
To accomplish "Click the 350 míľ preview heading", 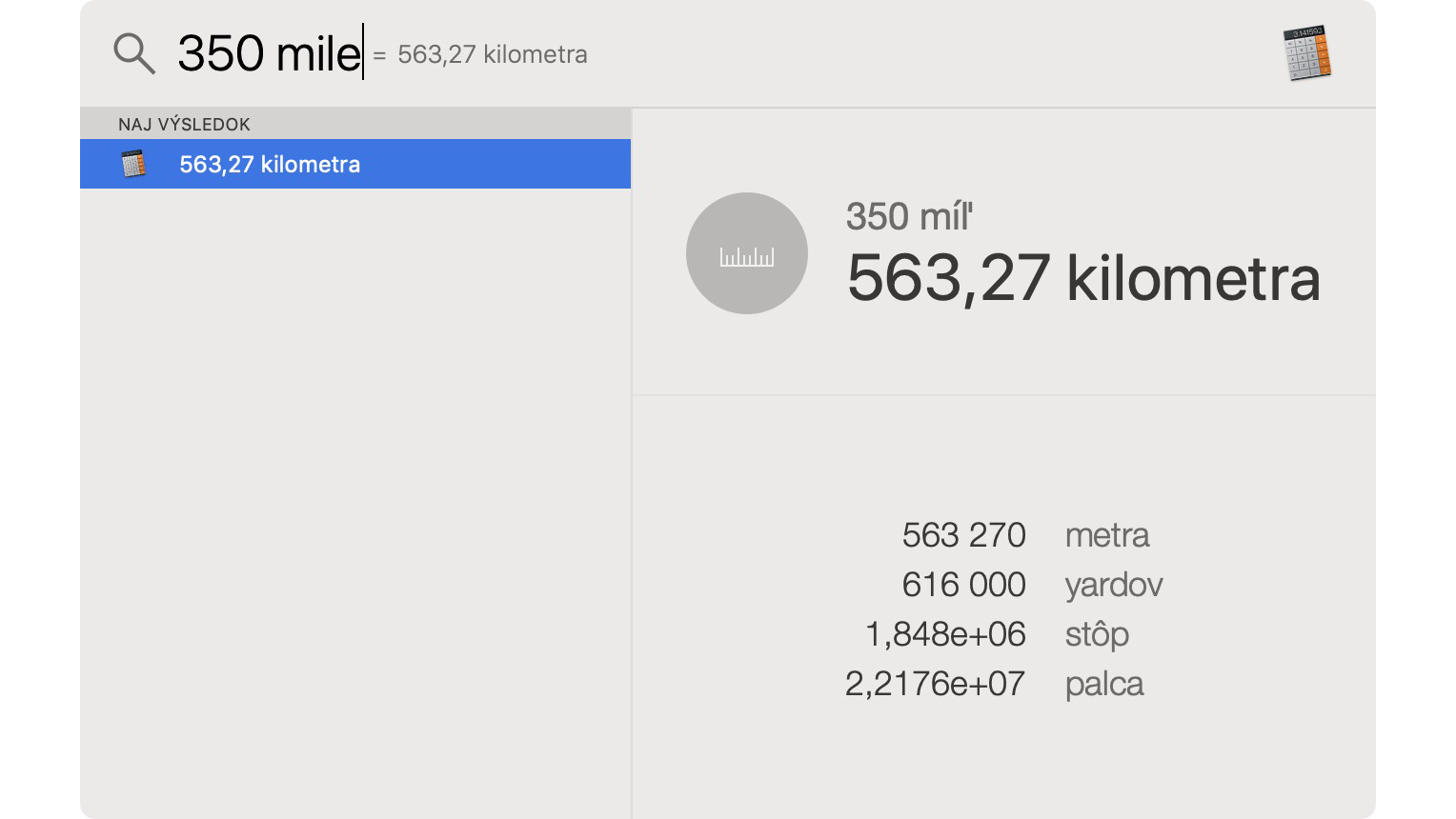I will pos(909,217).
